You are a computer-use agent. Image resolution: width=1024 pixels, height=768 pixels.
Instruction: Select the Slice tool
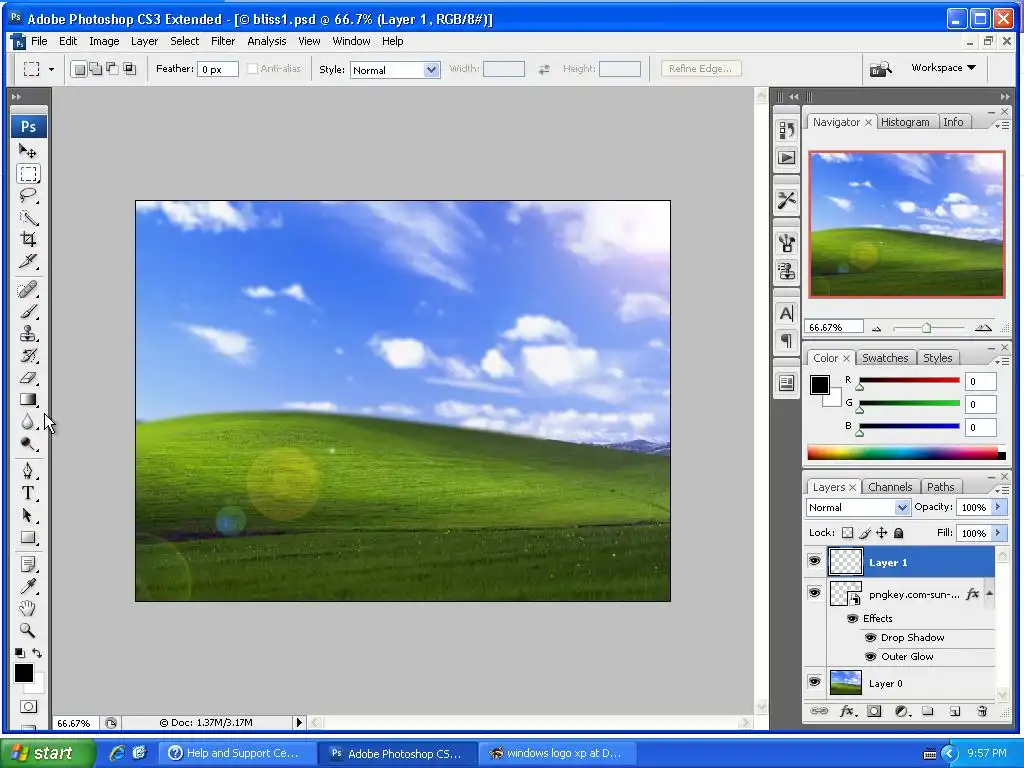[x=27, y=261]
